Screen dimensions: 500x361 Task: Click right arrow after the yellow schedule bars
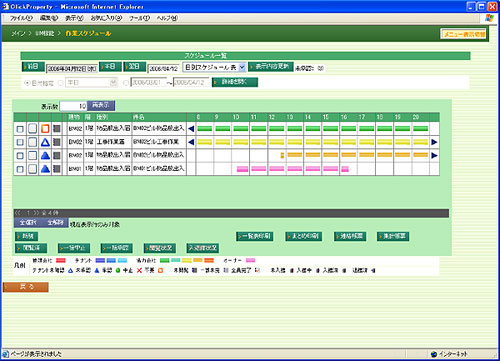pos(434,142)
